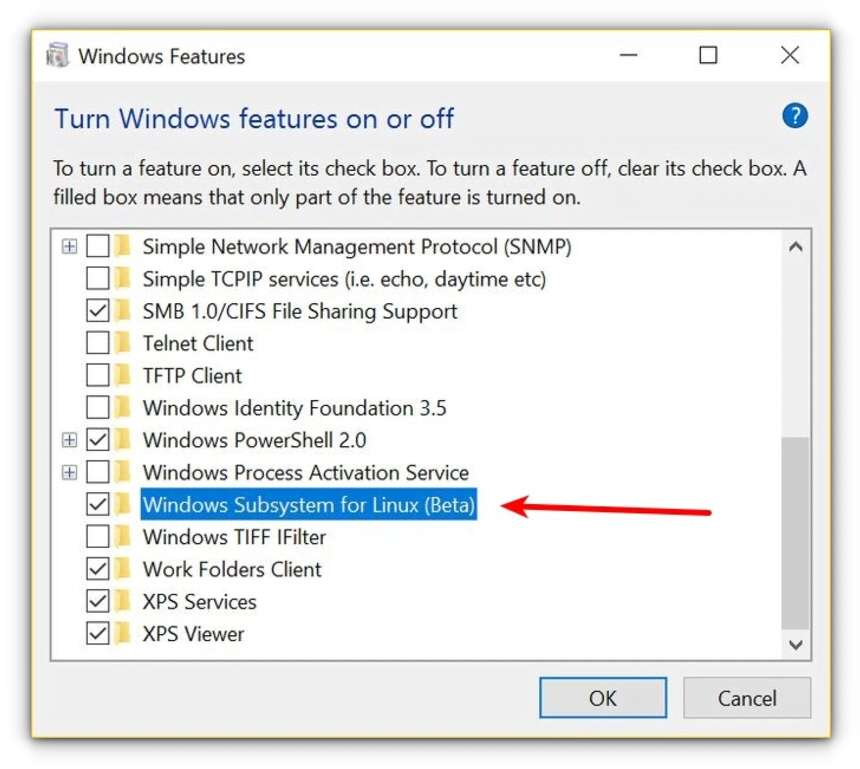Click the Windows TIFF IFilter folder icon

click(x=120, y=537)
